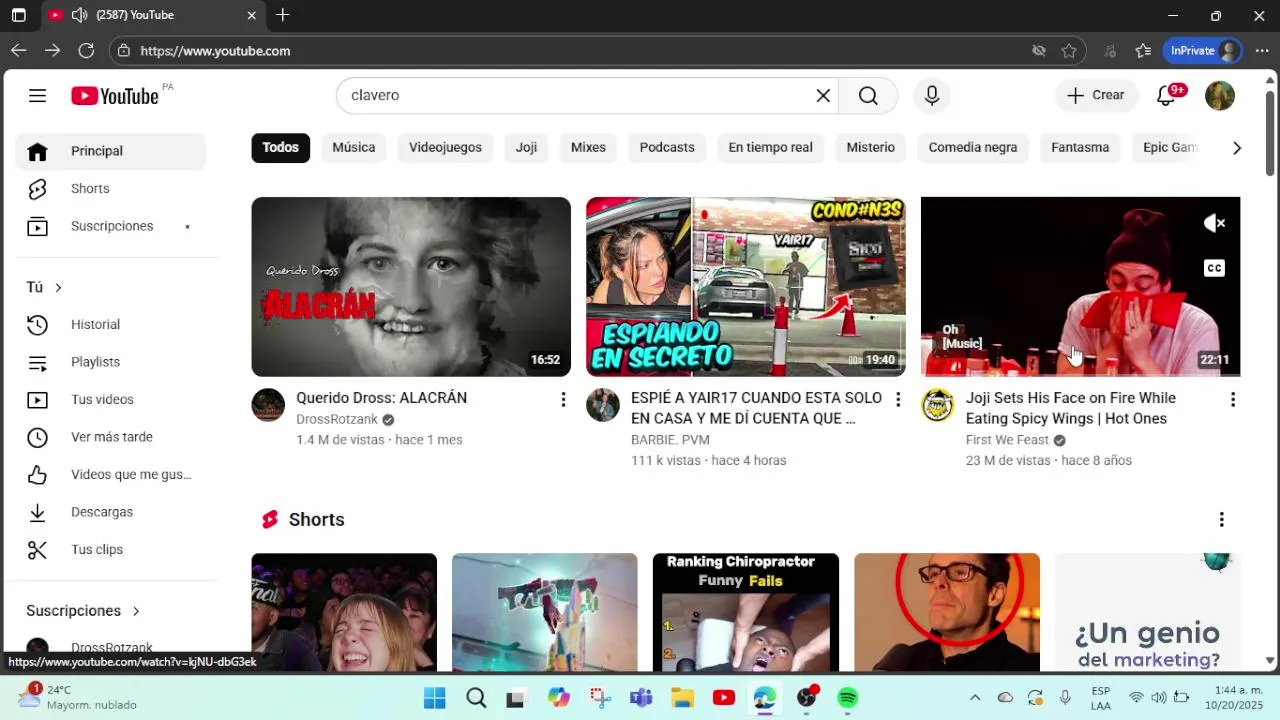Open the Querido Dross ALACRÁN thumbnail
Image resolution: width=1280 pixels, height=720 pixels.
pos(411,286)
